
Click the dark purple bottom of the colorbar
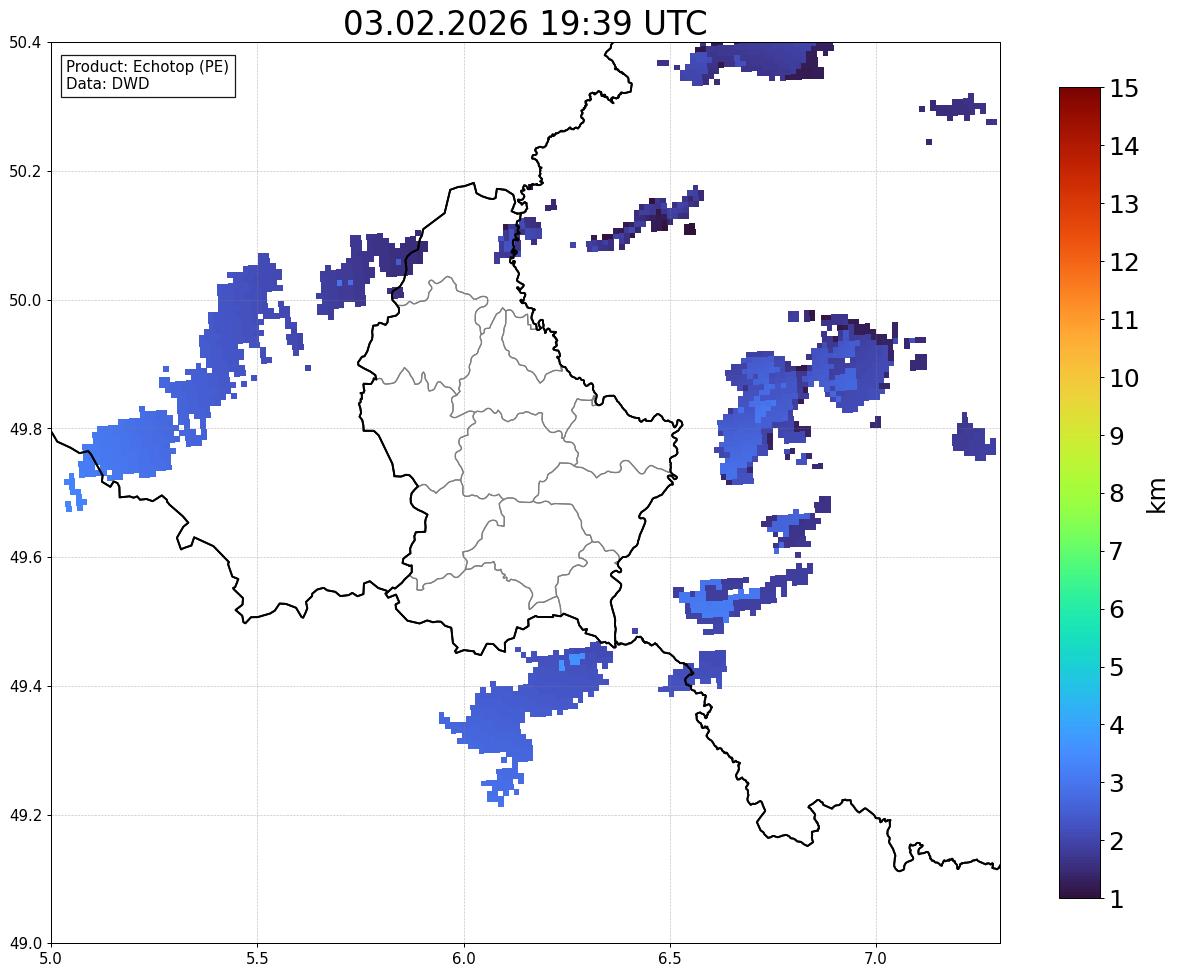(1080, 889)
